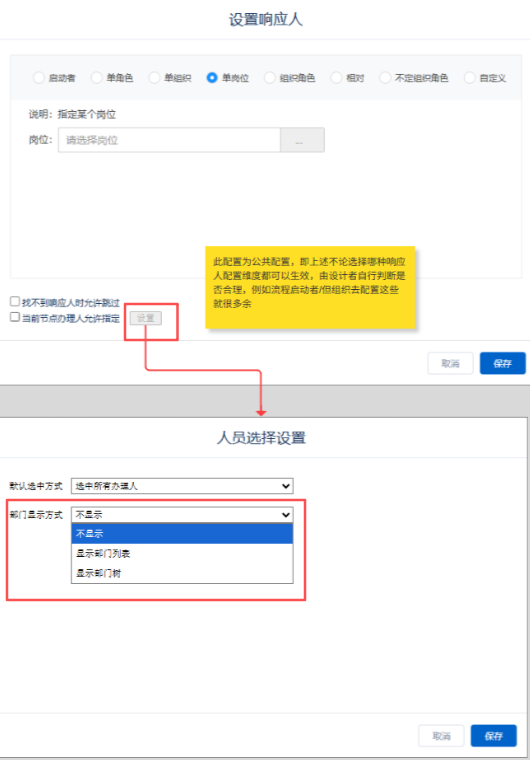
Task: Choose the 不定组织角色 radio button
Action: pos(385,78)
